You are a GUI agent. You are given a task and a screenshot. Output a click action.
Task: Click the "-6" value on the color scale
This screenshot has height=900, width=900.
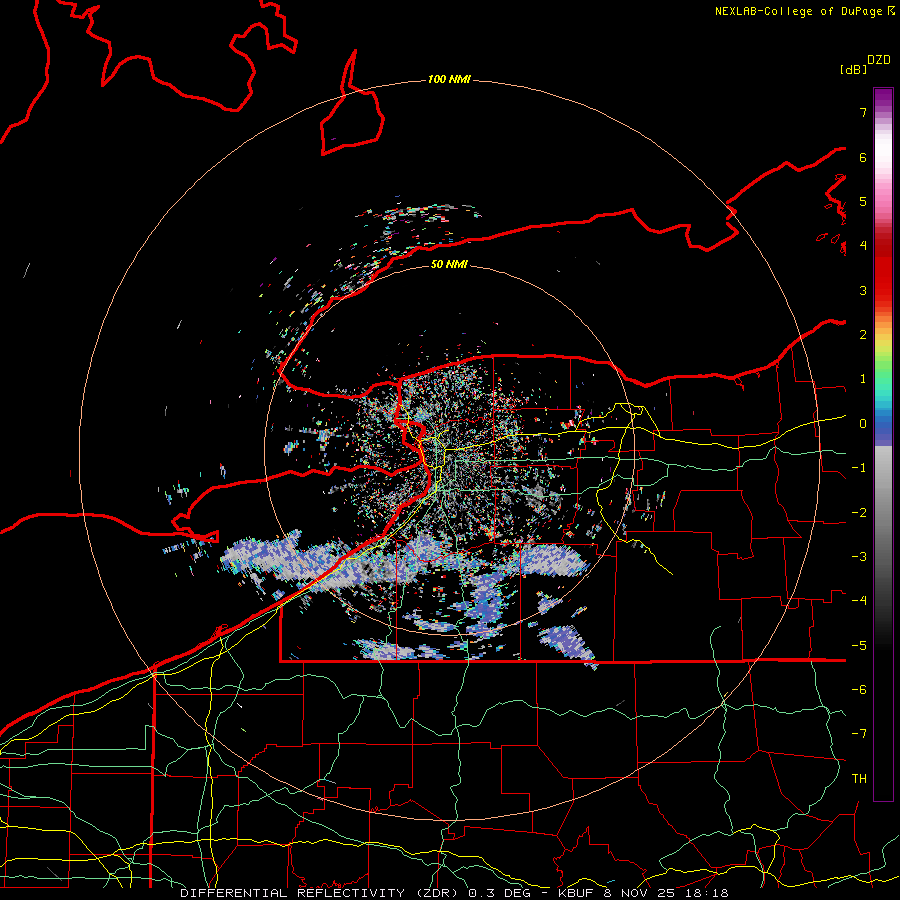[859, 690]
